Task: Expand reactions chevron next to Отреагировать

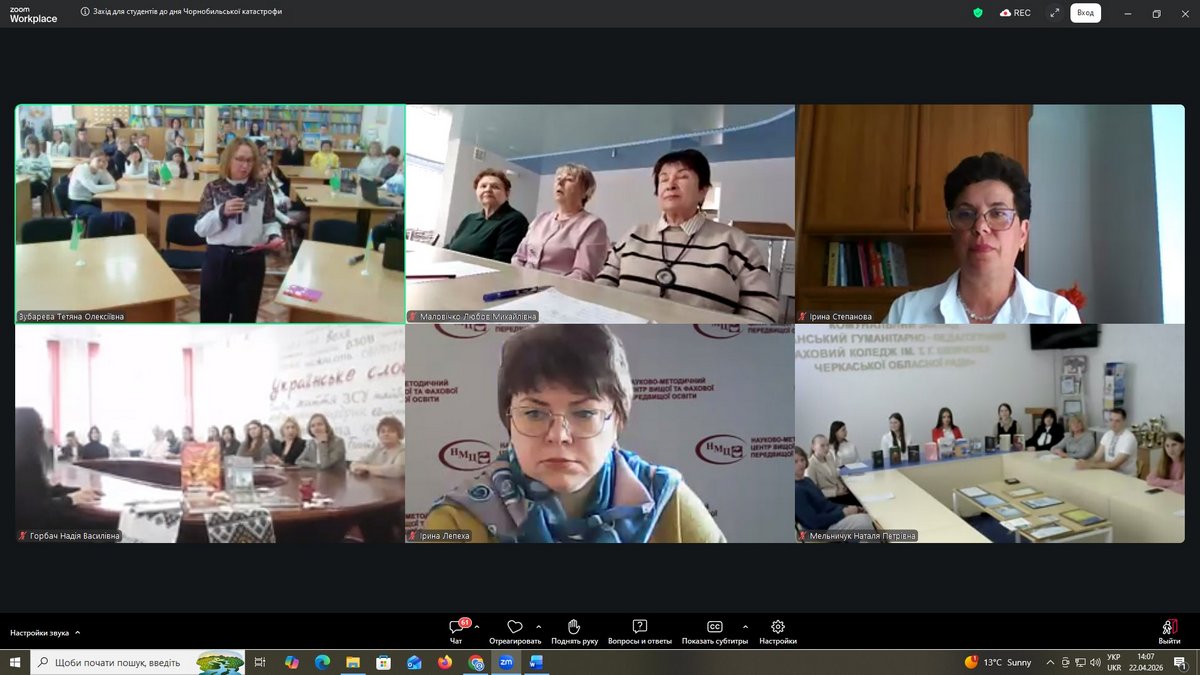Action: coord(539,627)
